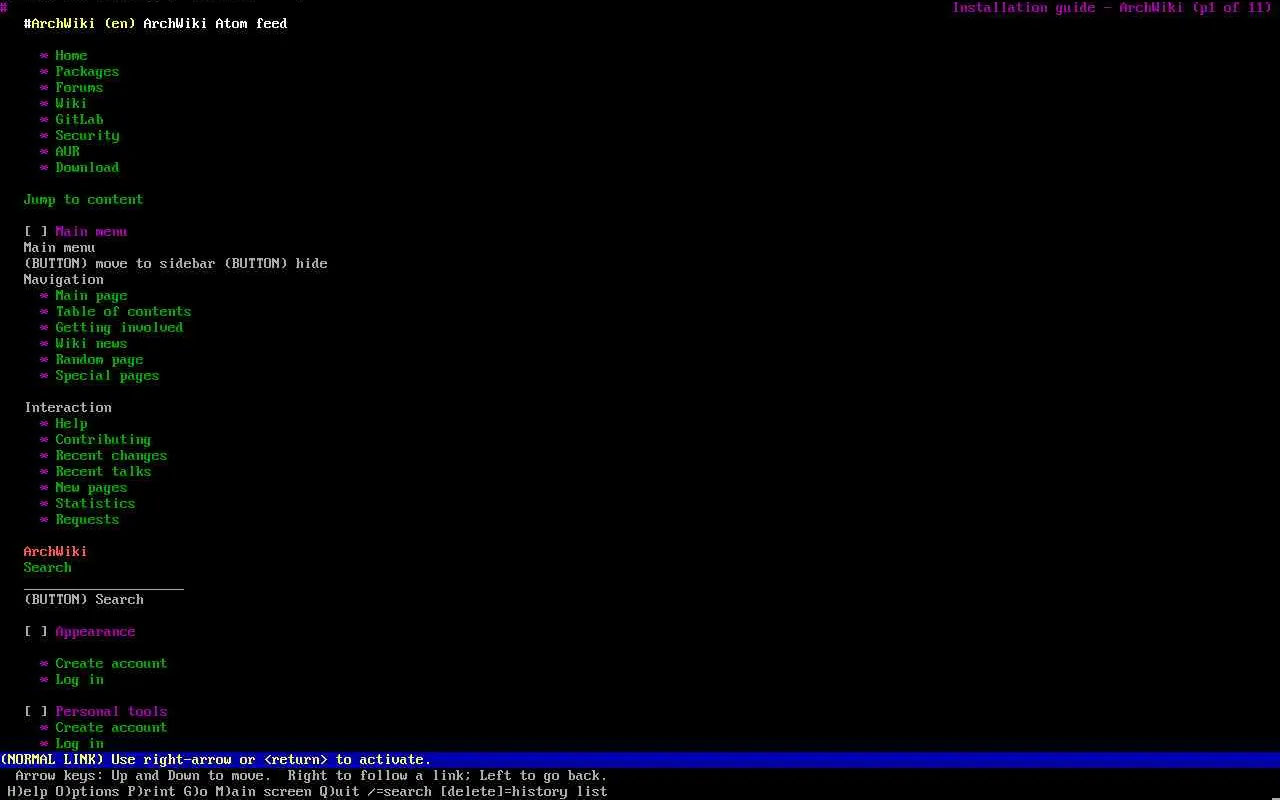Open Log in under Personal tools
1280x800 pixels.
tap(79, 743)
